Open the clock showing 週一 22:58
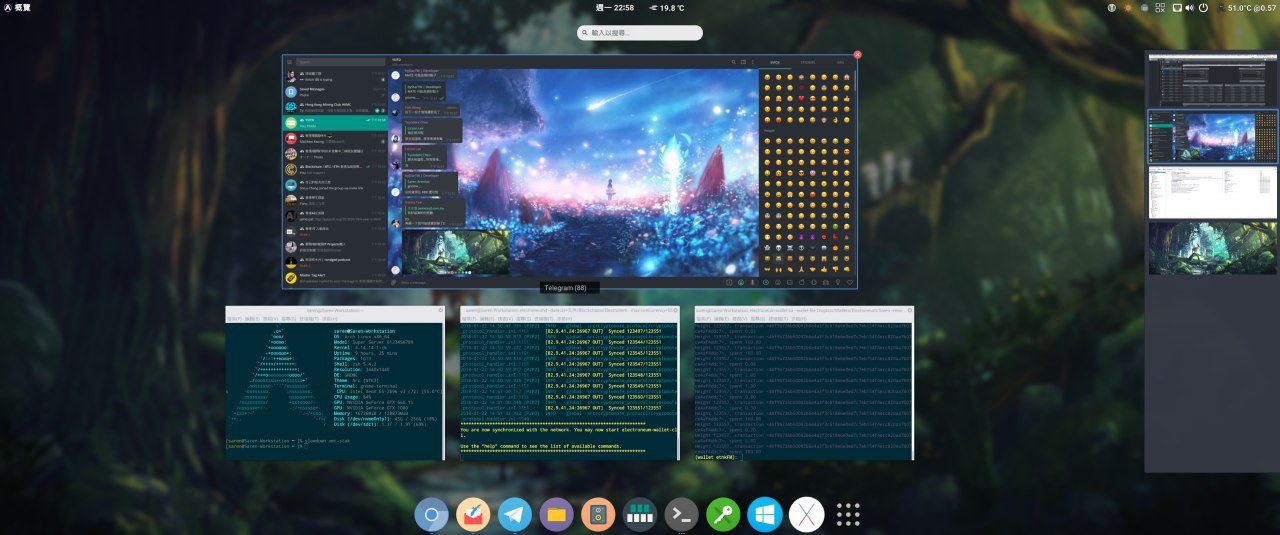The height and width of the screenshot is (535, 1280). coord(616,8)
